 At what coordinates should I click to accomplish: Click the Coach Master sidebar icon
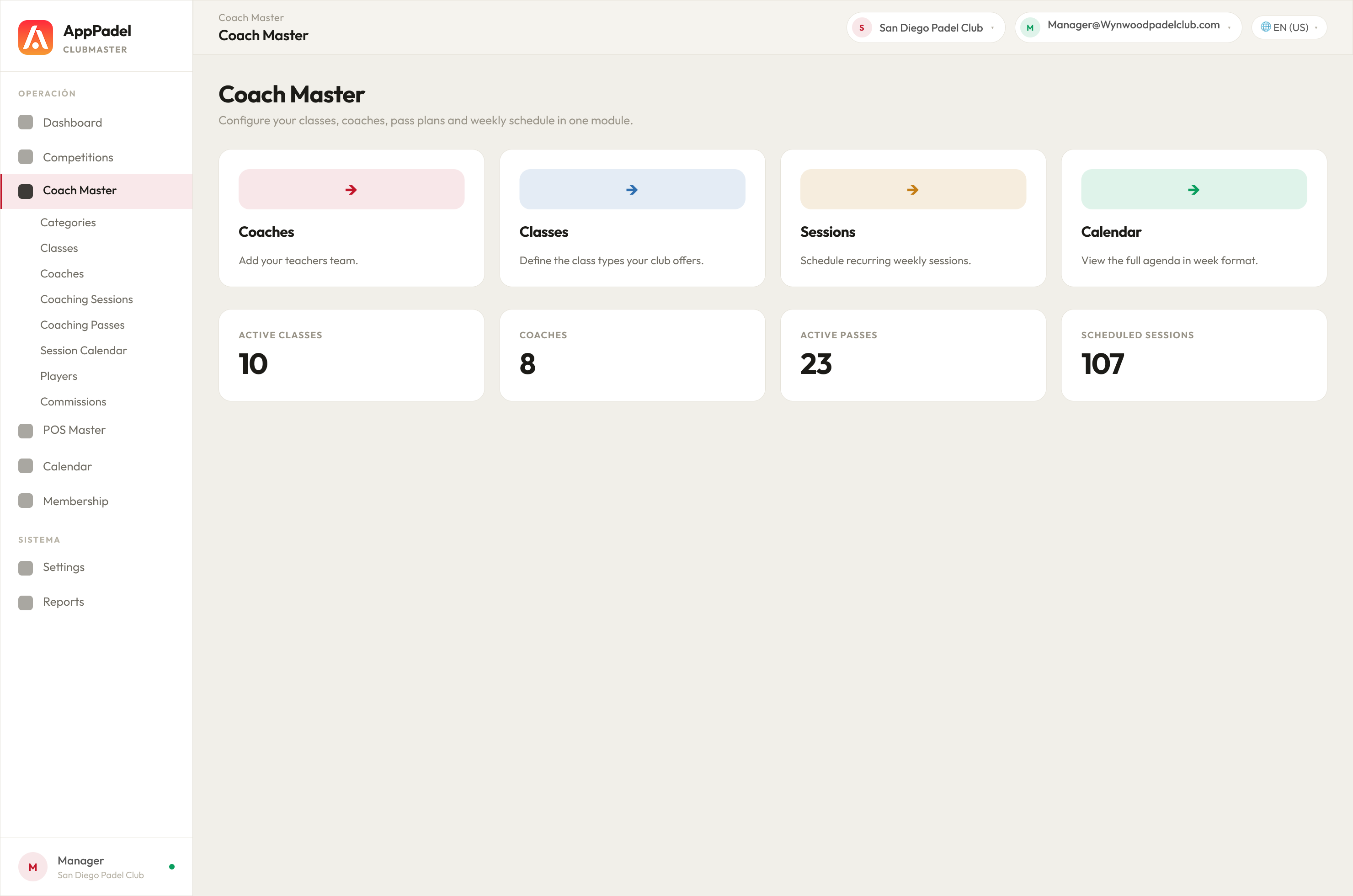(26, 191)
